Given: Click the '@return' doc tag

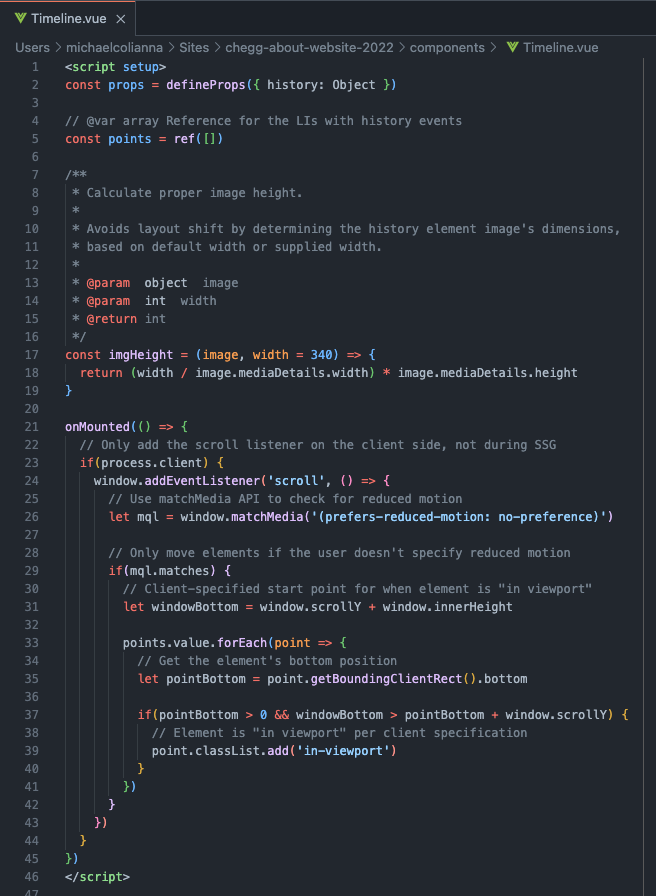Looking at the screenshot, I should 111,319.
